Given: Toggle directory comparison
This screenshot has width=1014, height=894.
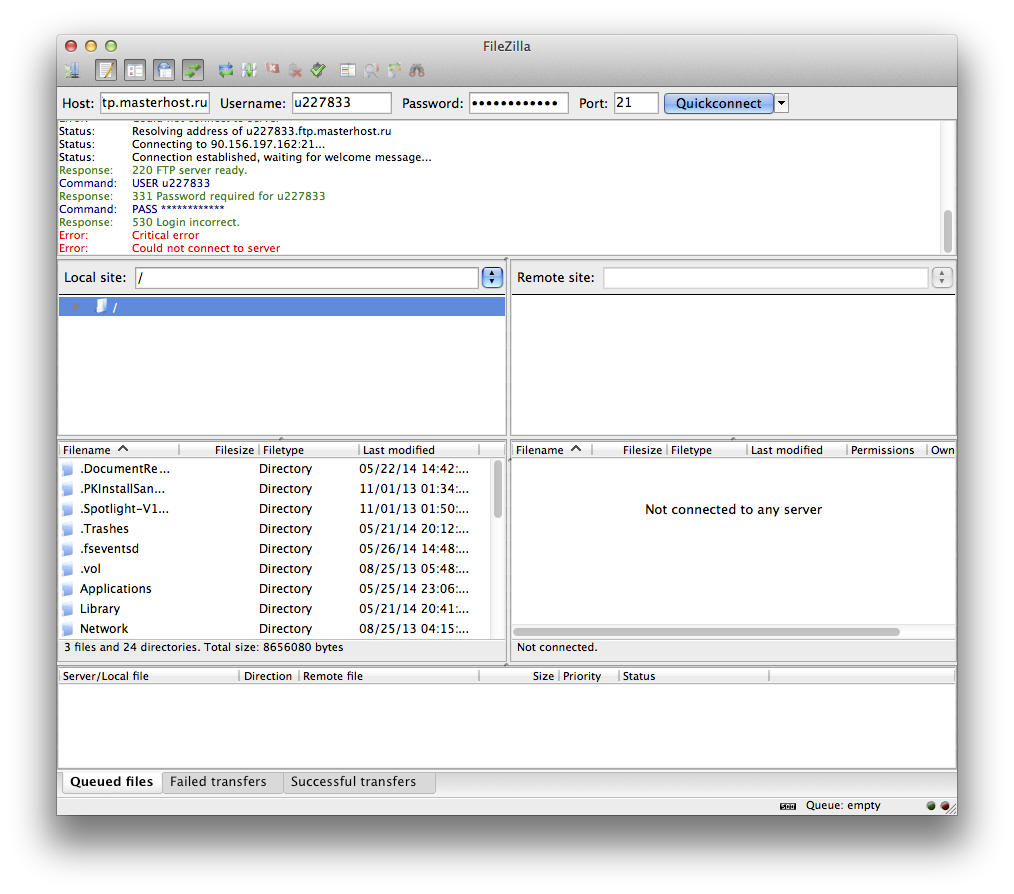Looking at the screenshot, I should point(371,70).
